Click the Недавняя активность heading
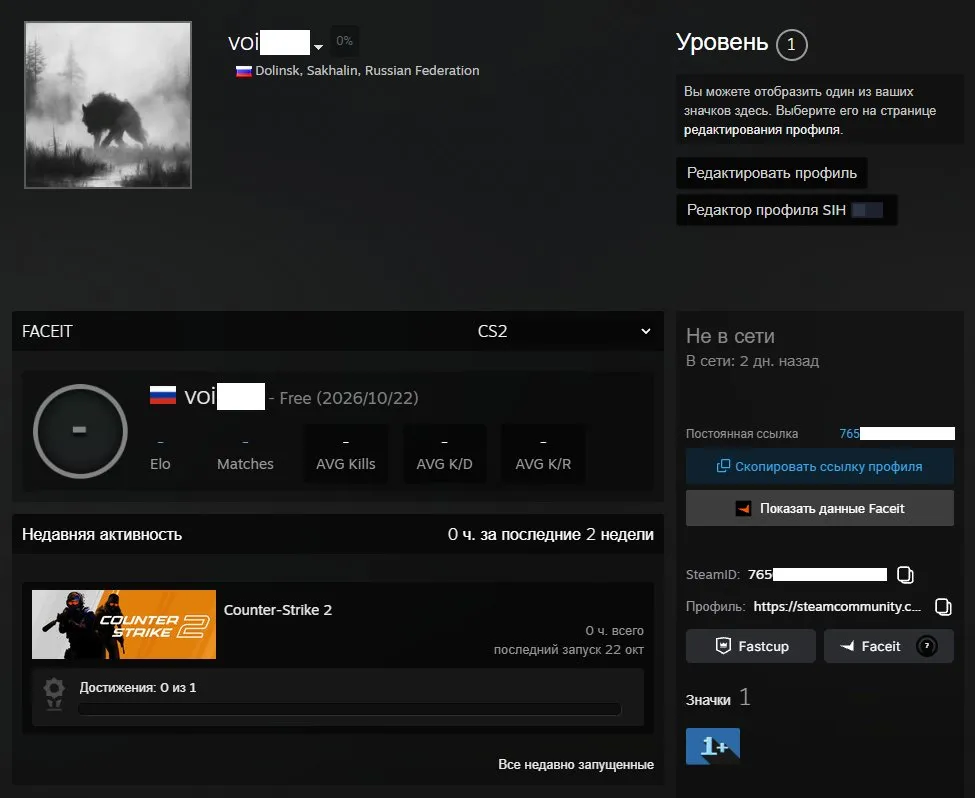Image resolution: width=975 pixels, height=798 pixels. click(102, 534)
